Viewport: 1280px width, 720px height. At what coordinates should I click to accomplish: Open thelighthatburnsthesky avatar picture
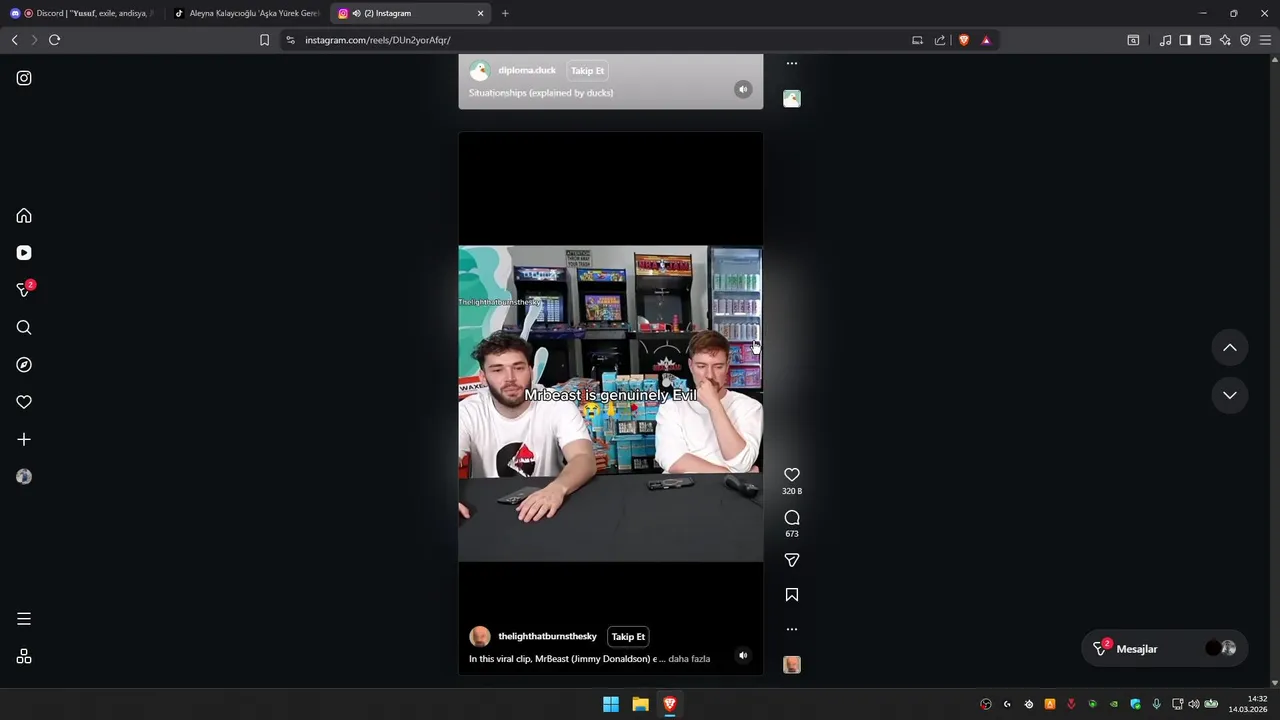click(480, 637)
